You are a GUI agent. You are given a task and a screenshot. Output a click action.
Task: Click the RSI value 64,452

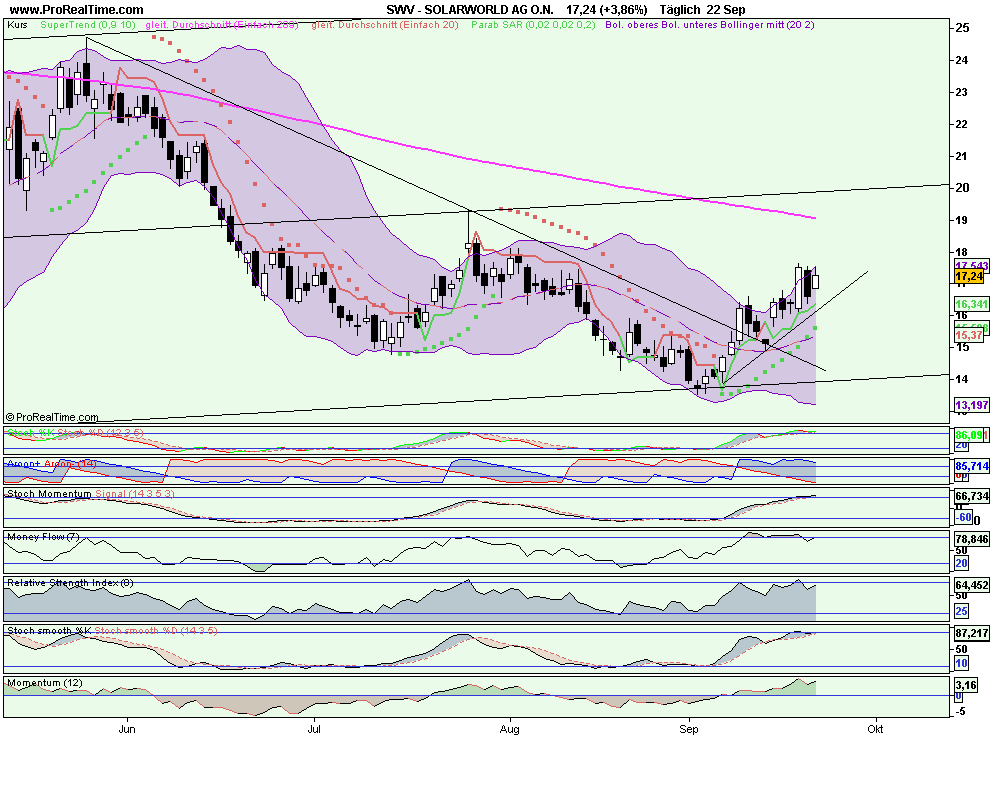tap(971, 585)
